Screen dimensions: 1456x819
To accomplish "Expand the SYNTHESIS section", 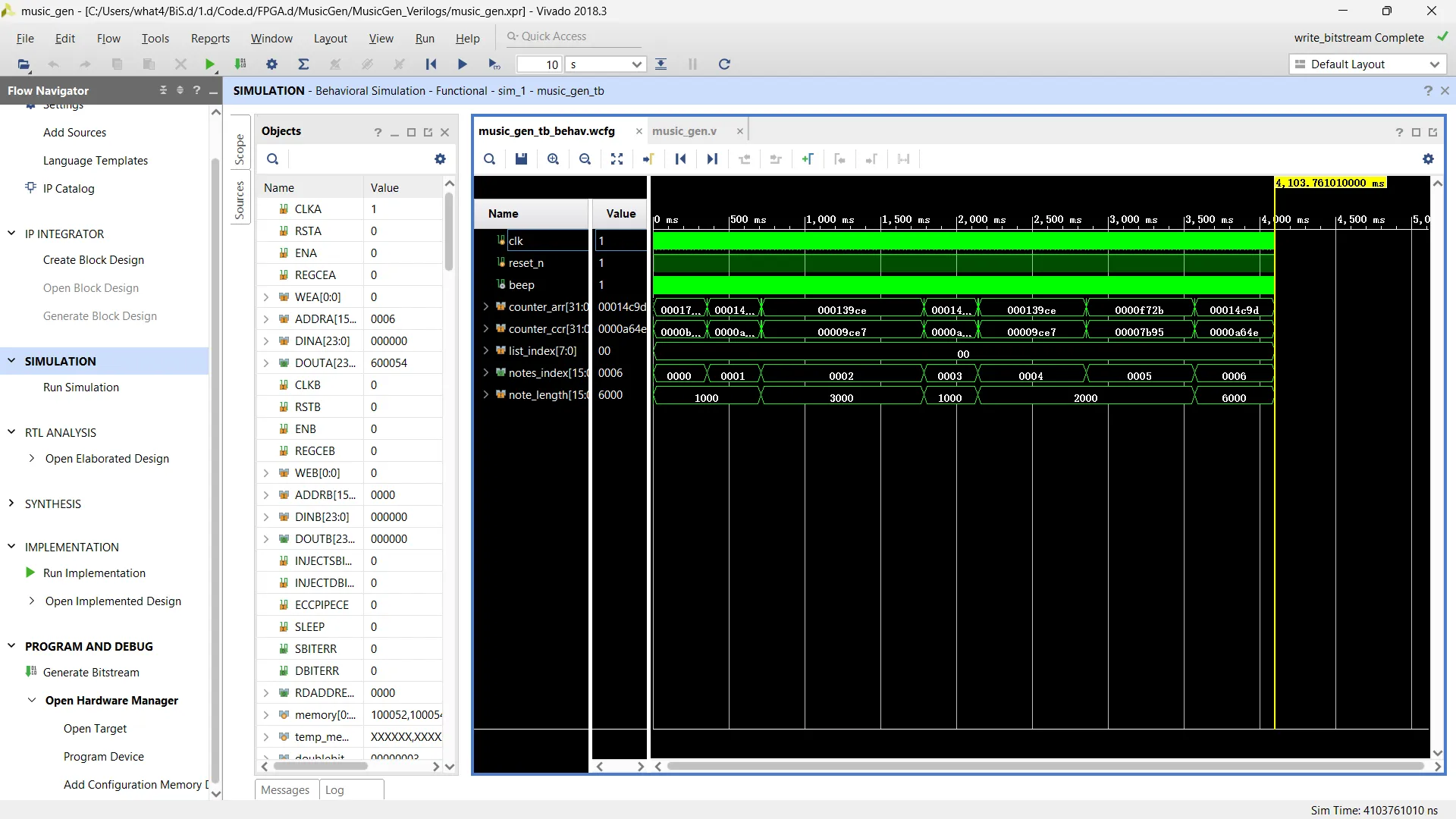I will point(11,504).
